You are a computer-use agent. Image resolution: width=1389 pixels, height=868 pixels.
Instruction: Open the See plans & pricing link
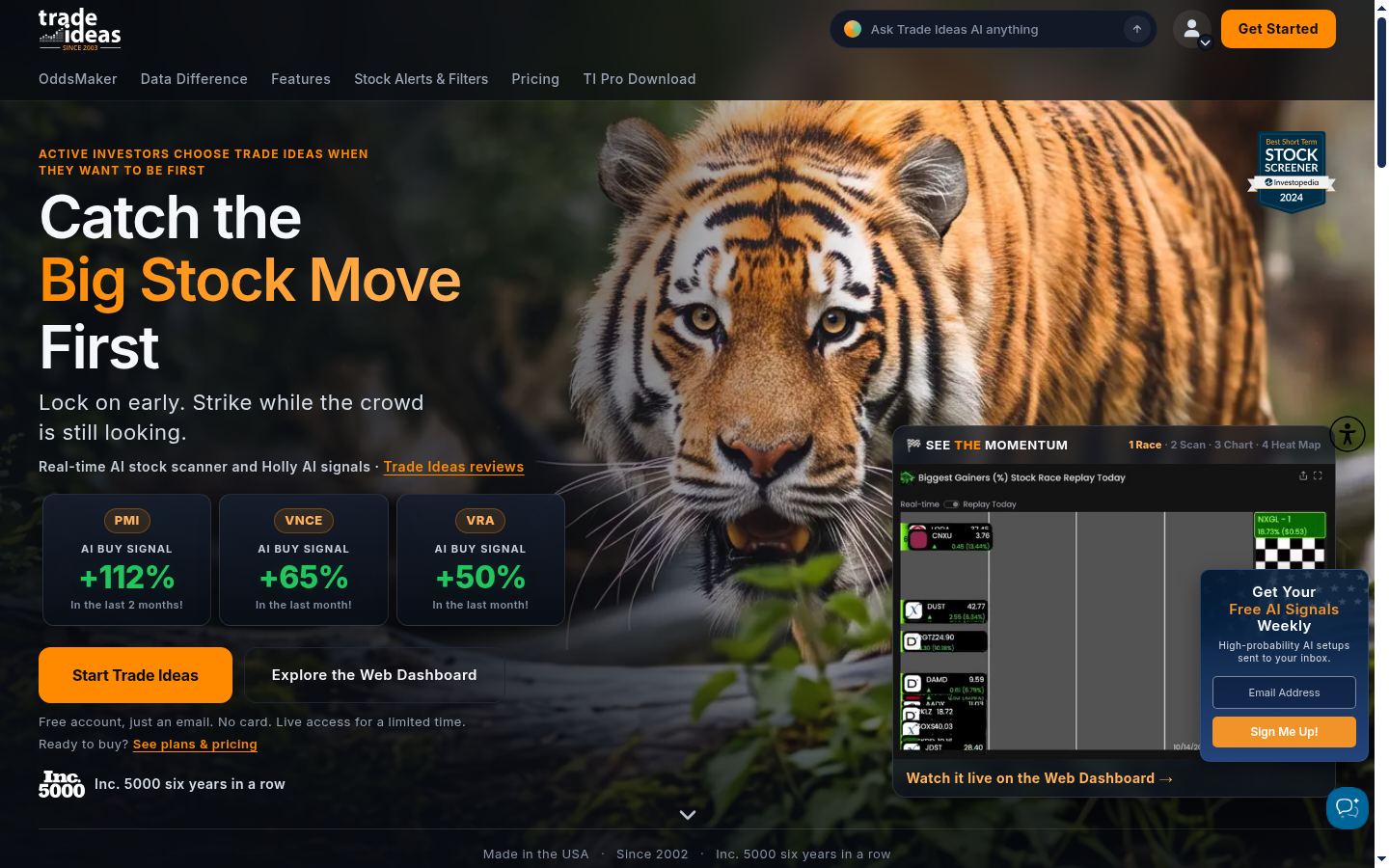pos(195,745)
